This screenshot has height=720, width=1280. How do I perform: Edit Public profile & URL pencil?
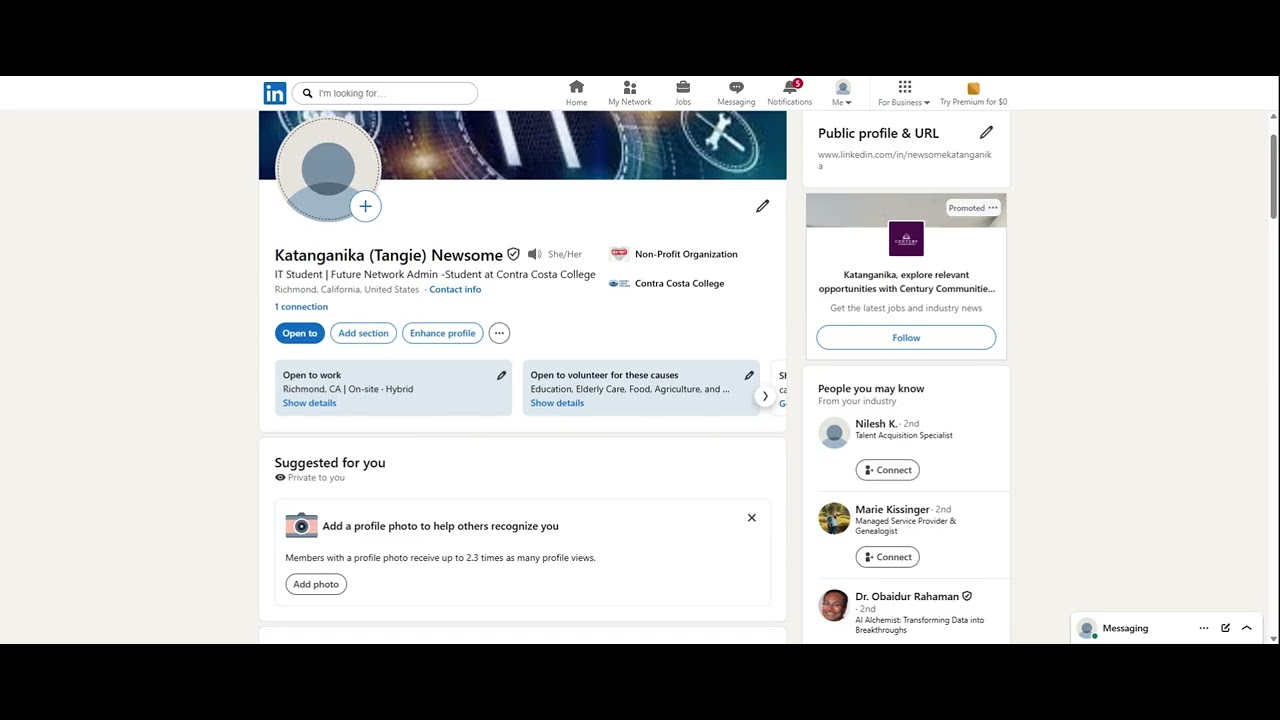coord(986,132)
